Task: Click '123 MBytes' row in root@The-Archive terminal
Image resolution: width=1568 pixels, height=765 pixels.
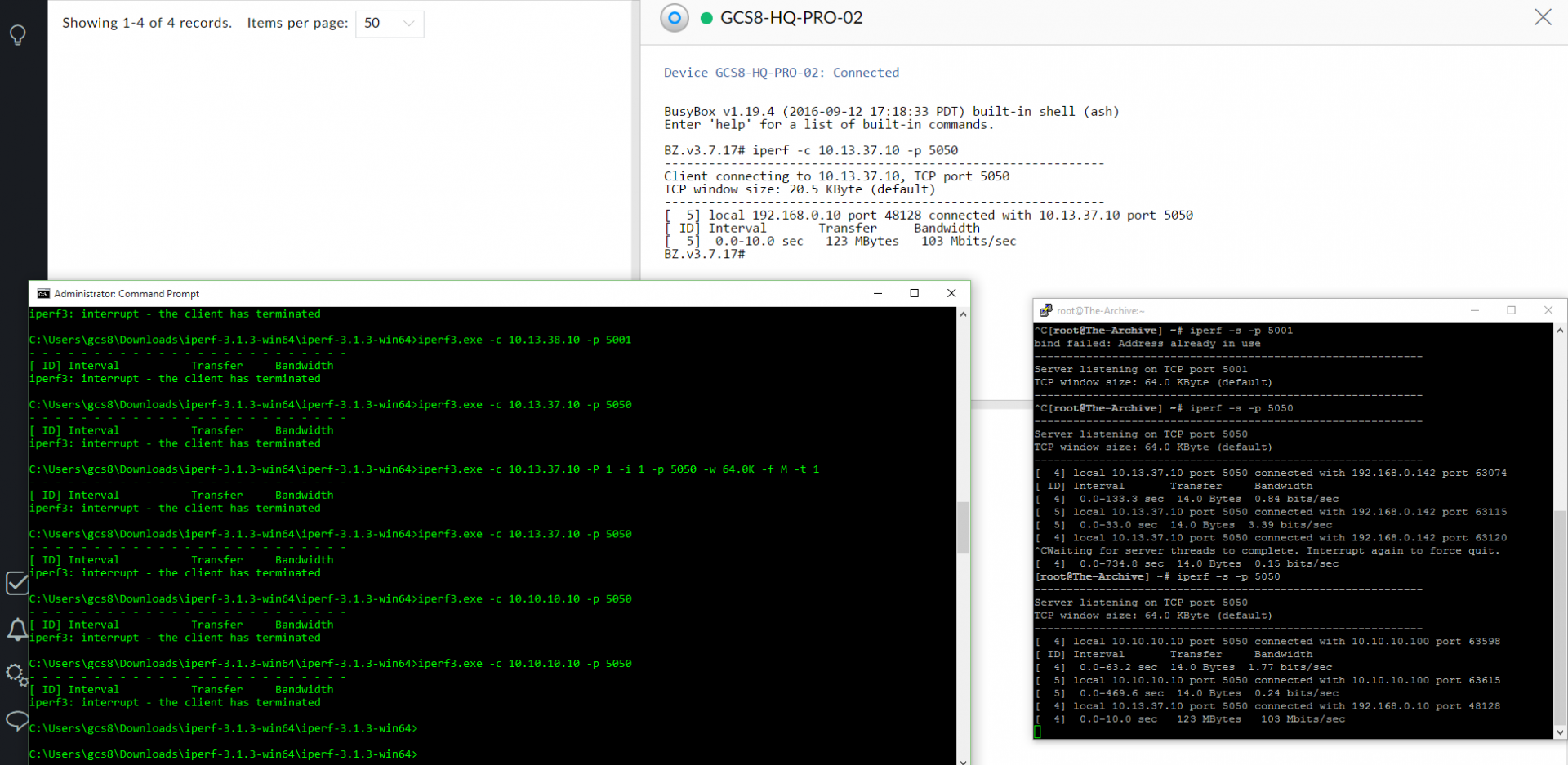Action: pyautogui.click(x=1190, y=719)
